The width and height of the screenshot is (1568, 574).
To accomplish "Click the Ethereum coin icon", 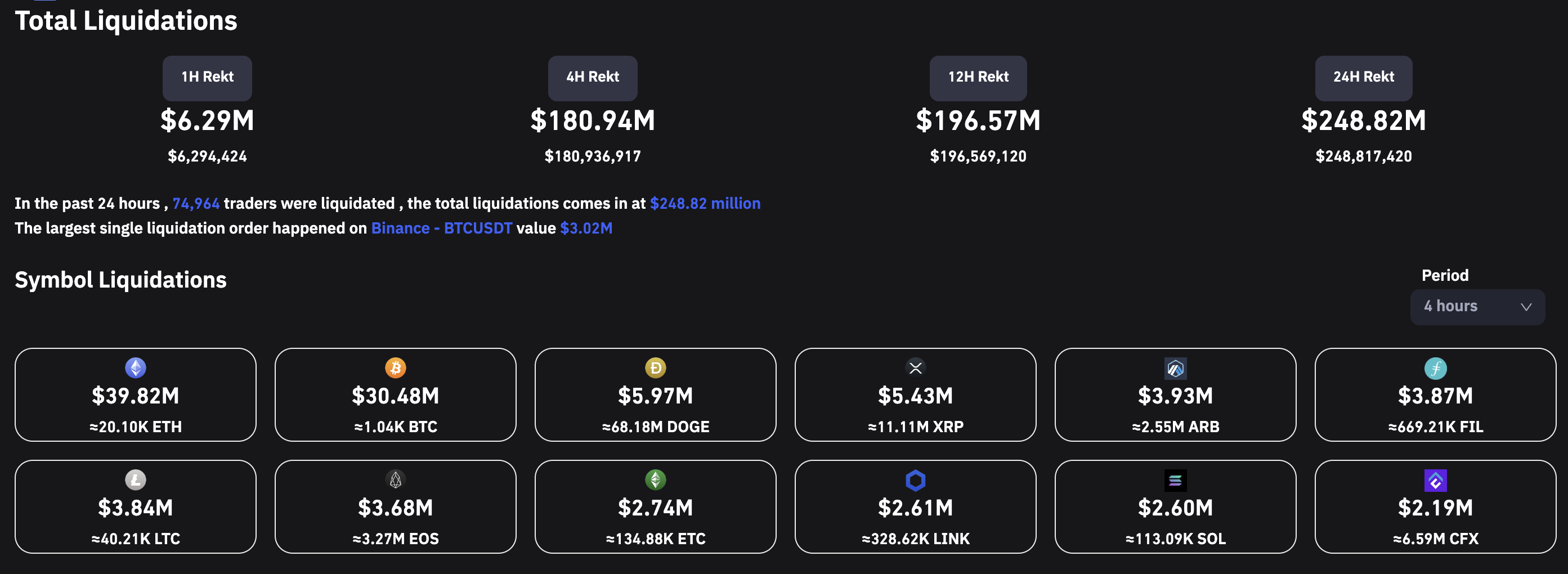I will [135, 367].
